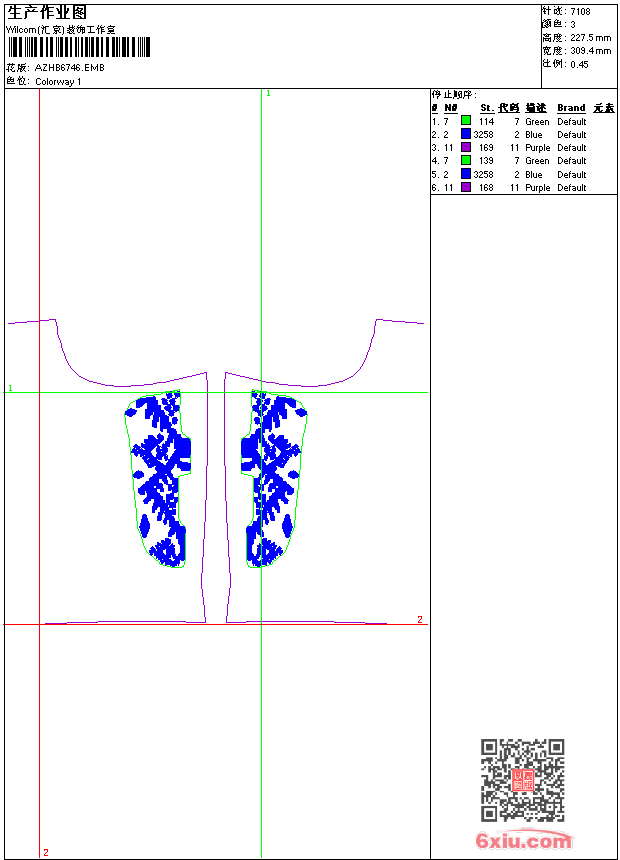The width and height of the screenshot is (620, 860).
Task: Click the green marker 1 at top
Action: click(268, 94)
